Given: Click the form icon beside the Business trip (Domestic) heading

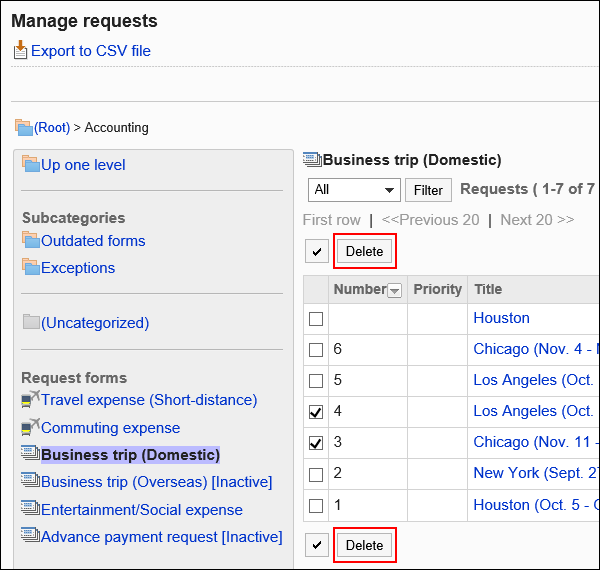Looking at the screenshot, I should point(312,160).
